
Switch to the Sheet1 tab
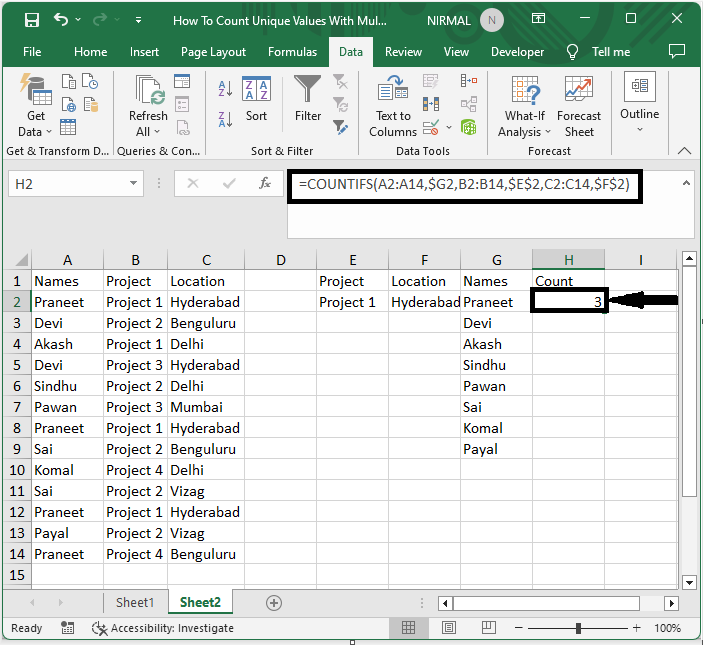135,602
